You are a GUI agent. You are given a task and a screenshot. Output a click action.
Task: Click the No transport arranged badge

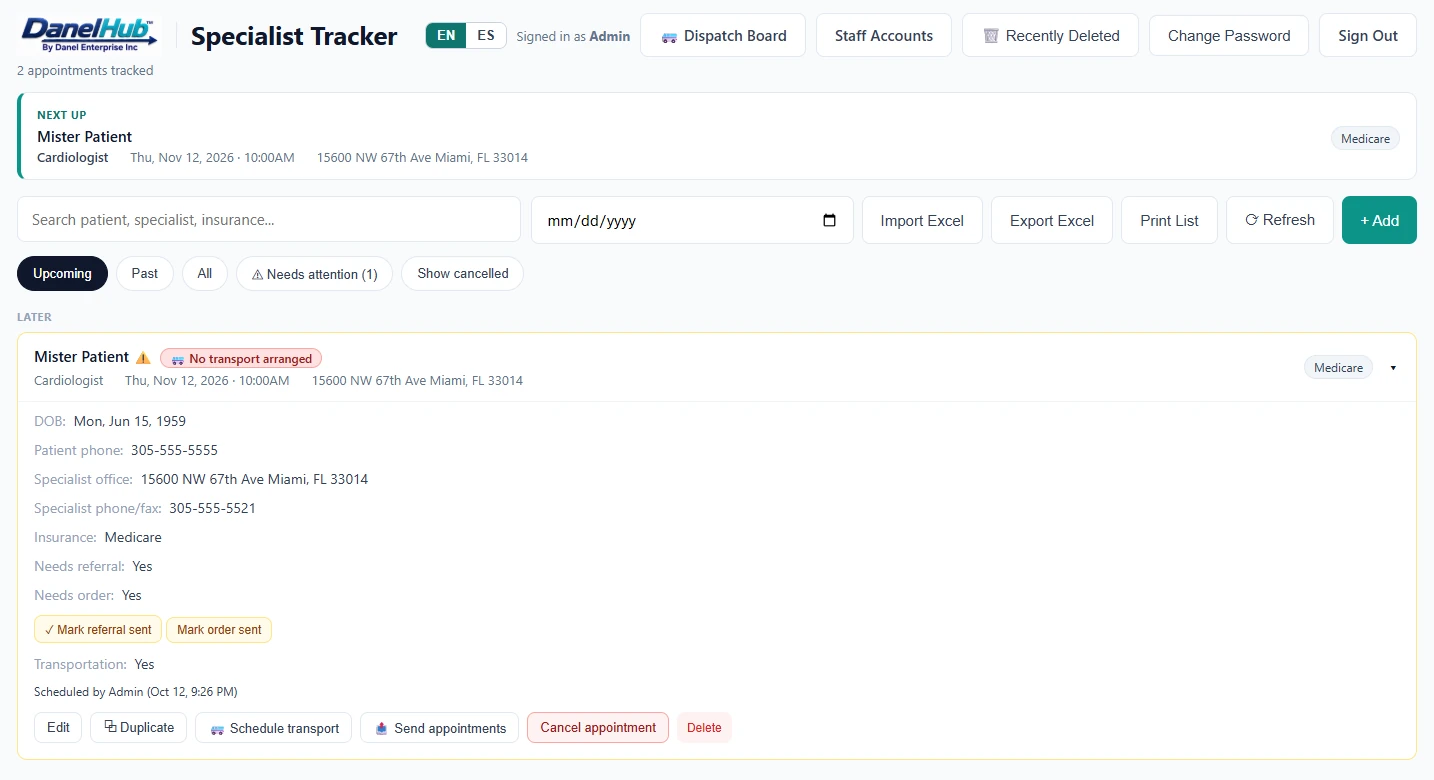click(x=241, y=358)
